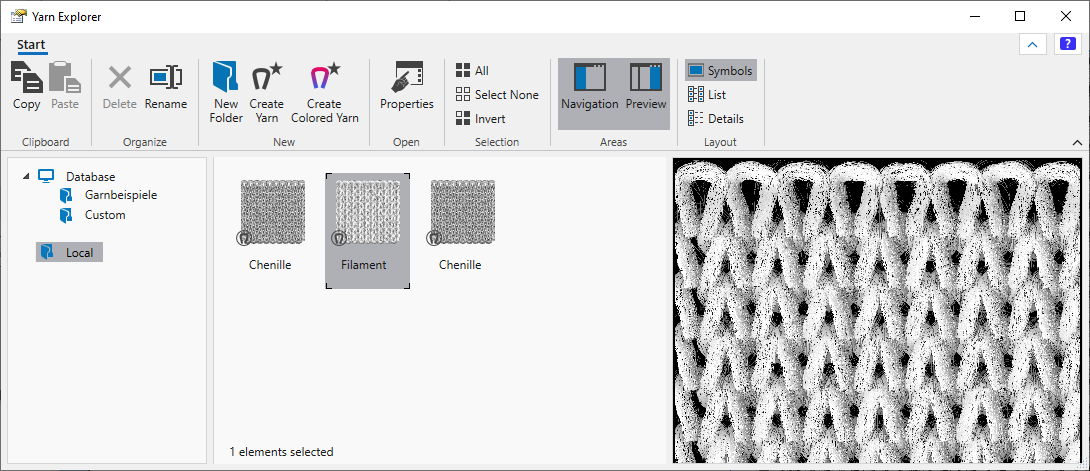Select the Garnbeispiele folder in tree
The width and height of the screenshot is (1090, 471).
coord(120,195)
